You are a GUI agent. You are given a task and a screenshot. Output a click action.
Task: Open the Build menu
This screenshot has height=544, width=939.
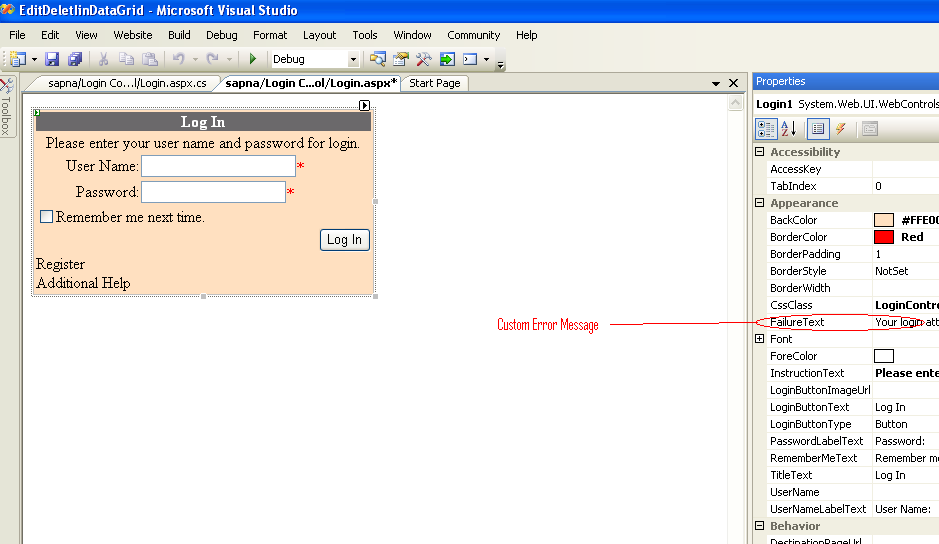click(x=179, y=35)
